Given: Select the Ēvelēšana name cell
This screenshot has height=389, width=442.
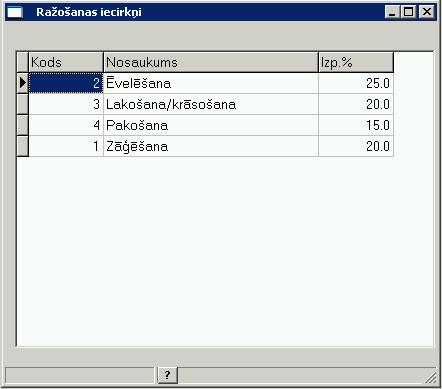Looking at the screenshot, I should (x=211, y=83).
